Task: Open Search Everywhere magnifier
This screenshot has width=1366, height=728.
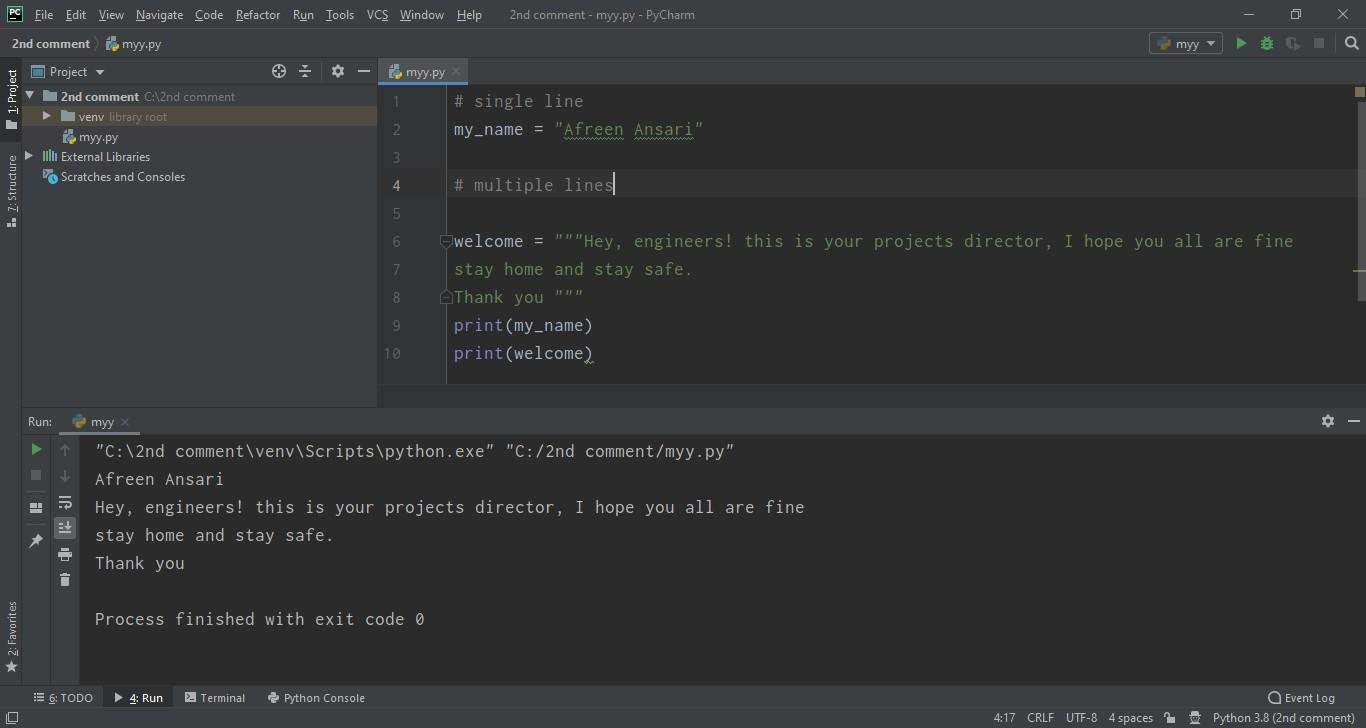Action: 1351,43
